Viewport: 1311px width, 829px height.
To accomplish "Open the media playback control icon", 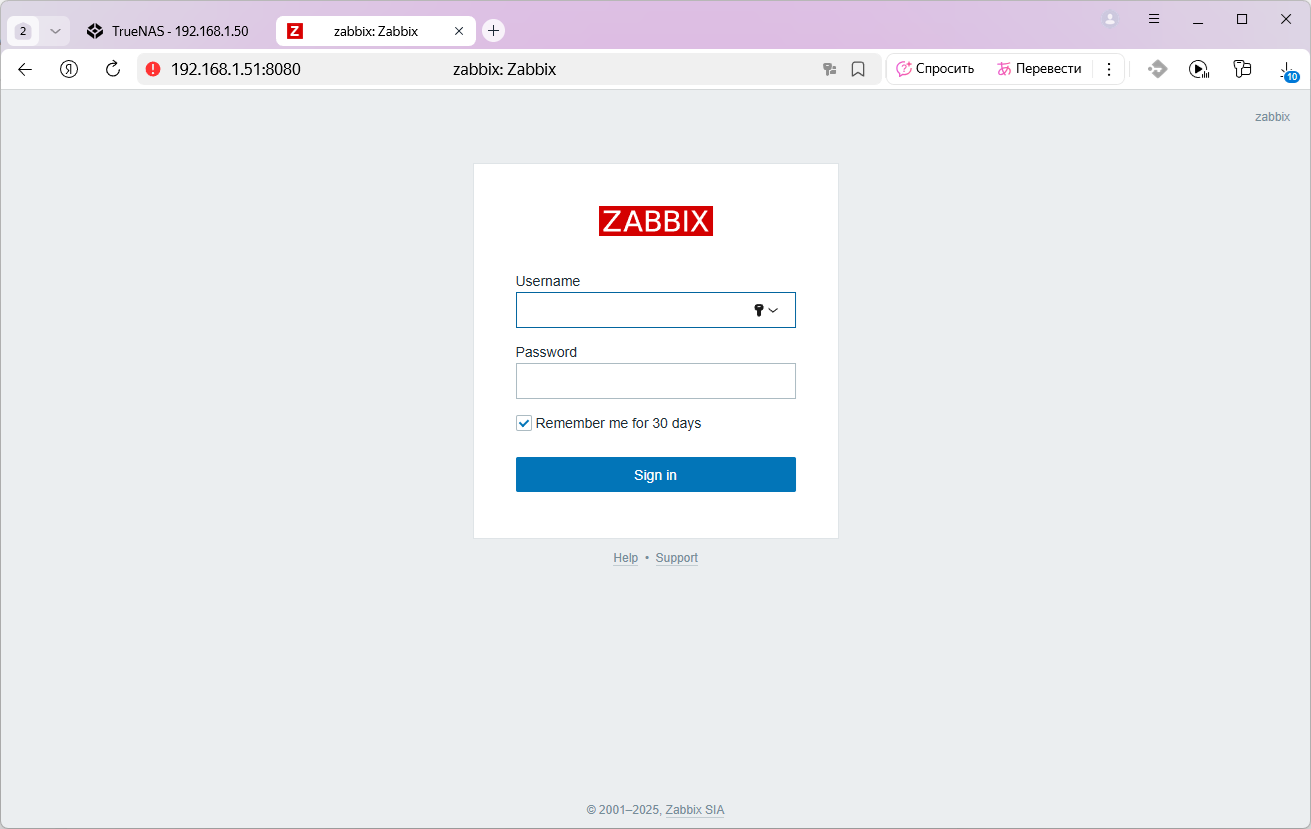I will click(1199, 69).
